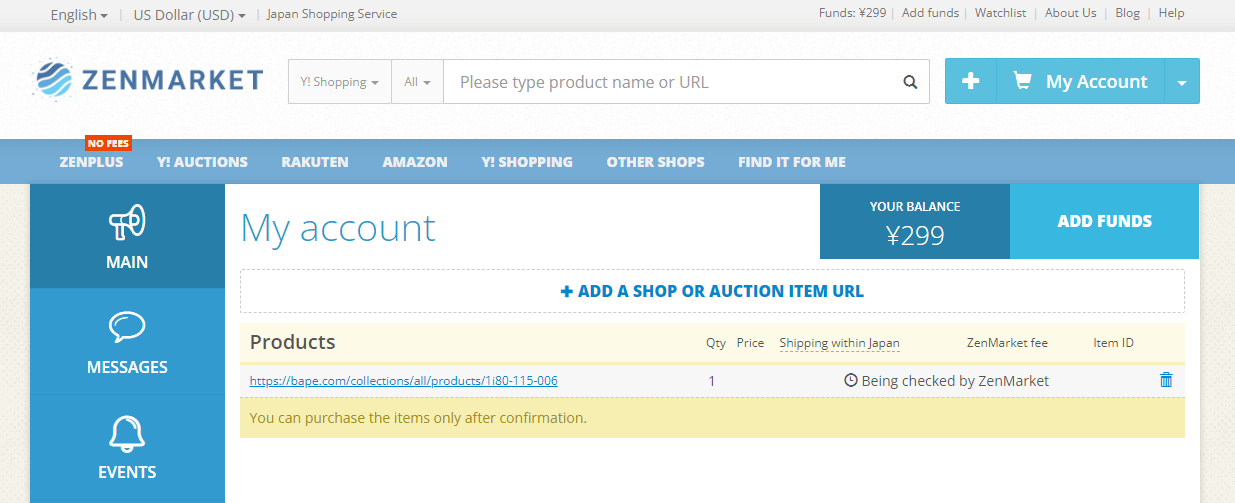This screenshot has width=1235, height=503.
Task: Click the quantity value 1
Action: pos(712,381)
